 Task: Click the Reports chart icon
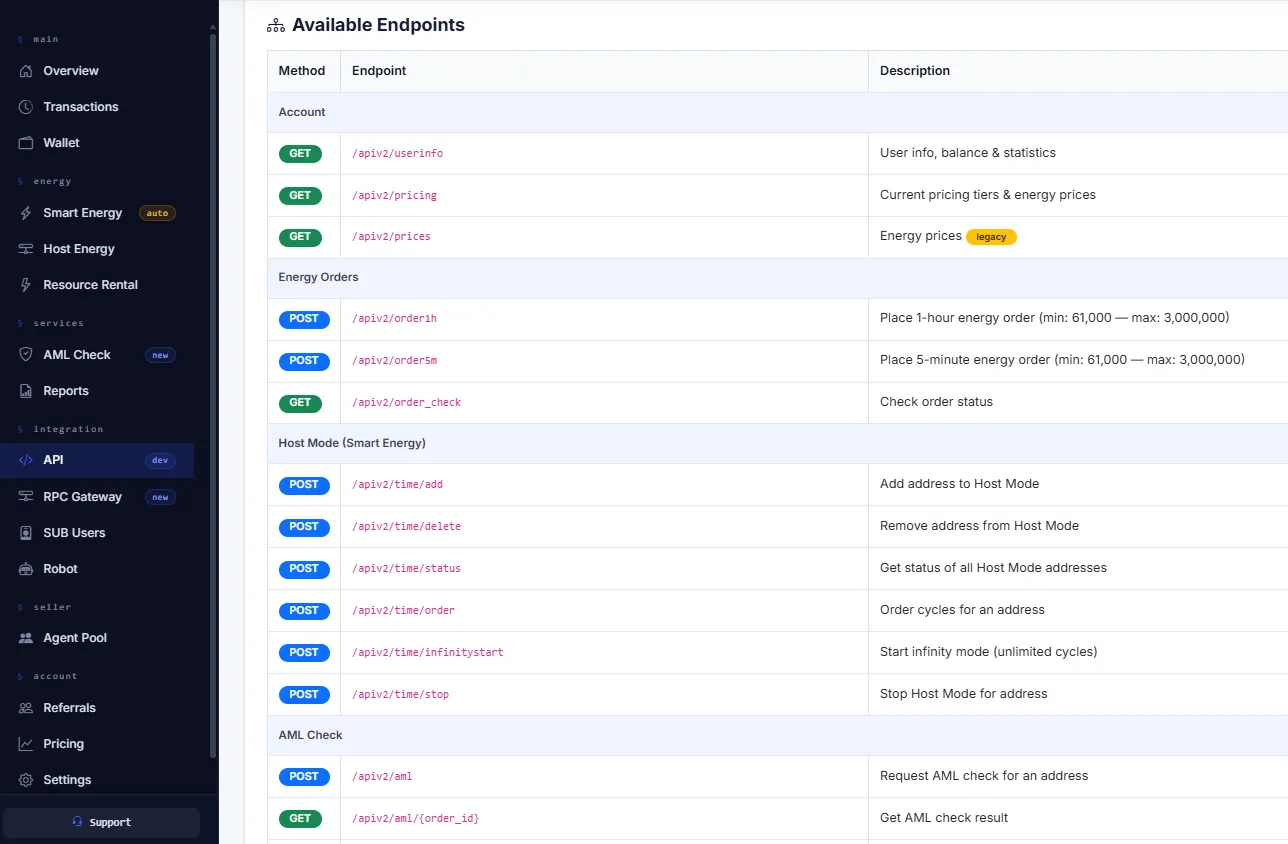(26, 391)
